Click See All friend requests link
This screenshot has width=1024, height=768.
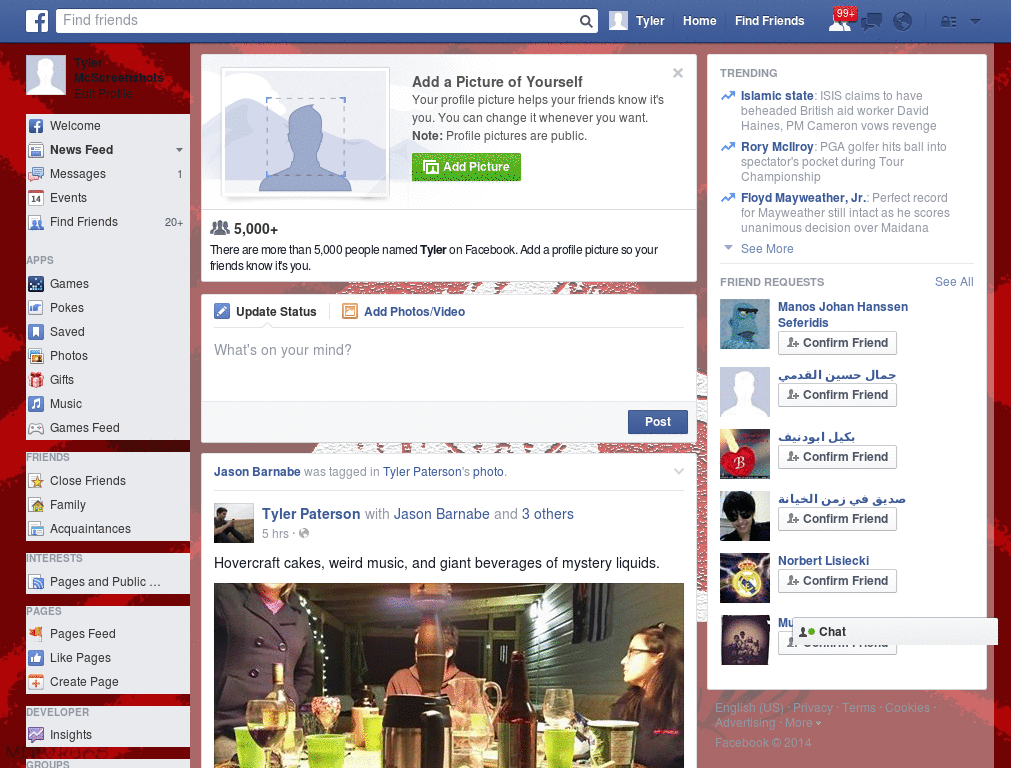click(x=953, y=282)
